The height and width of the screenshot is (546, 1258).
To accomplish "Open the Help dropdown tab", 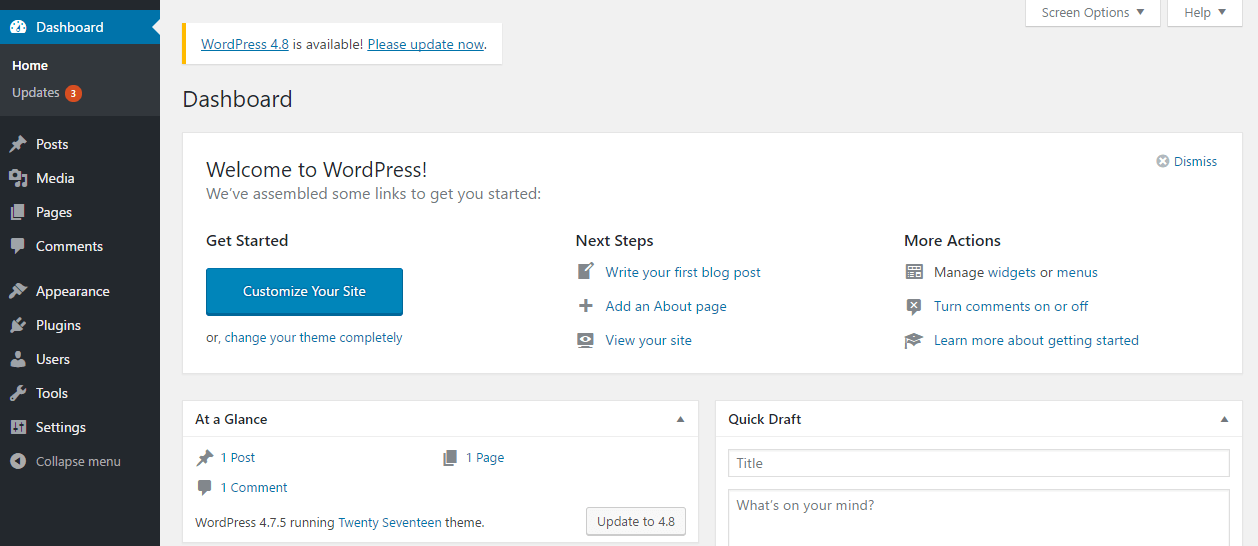I will (1205, 13).
